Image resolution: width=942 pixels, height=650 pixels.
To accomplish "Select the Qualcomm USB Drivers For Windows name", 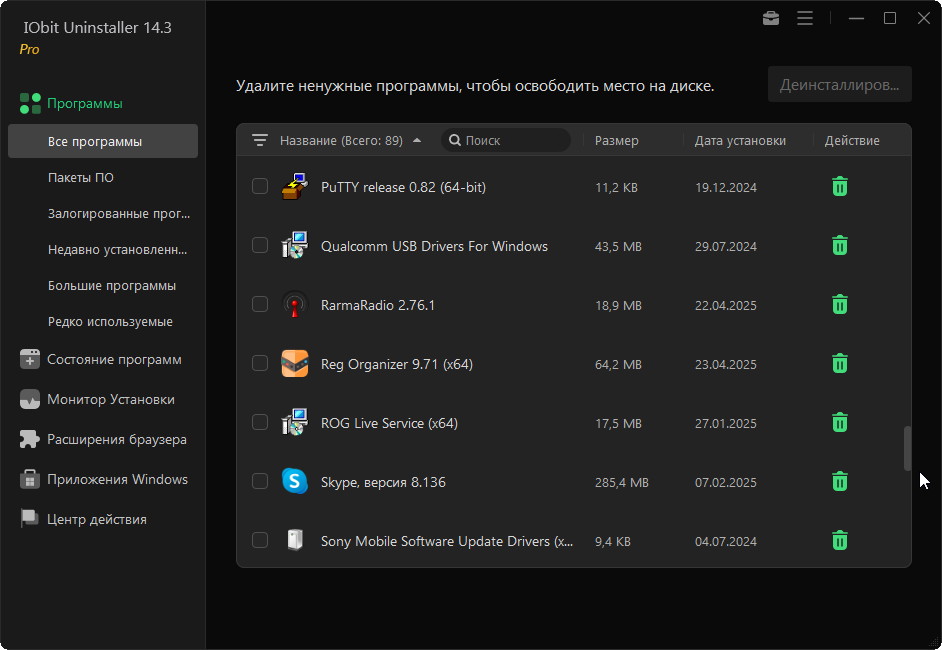I will pyautogui.click(x=434, y=246).
